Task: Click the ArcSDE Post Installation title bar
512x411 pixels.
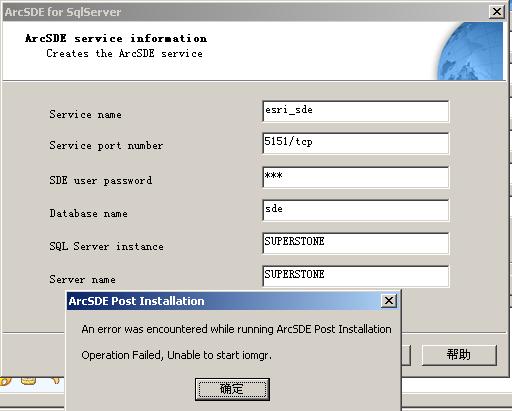Action: coord(223,301)
